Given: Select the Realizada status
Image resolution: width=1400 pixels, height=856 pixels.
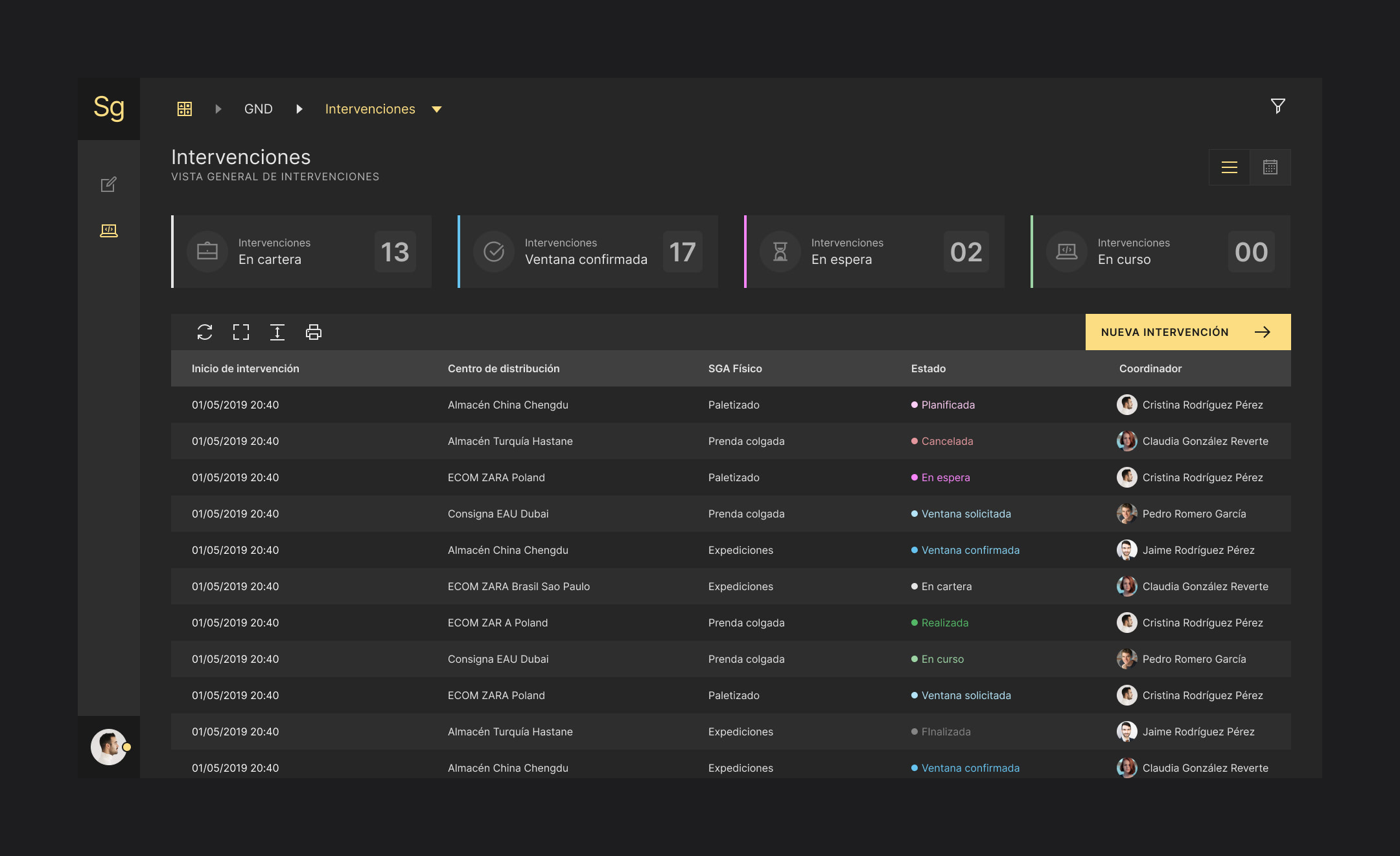Looking at the screenshot, I should pyautogui.click(x=940, y=623).
